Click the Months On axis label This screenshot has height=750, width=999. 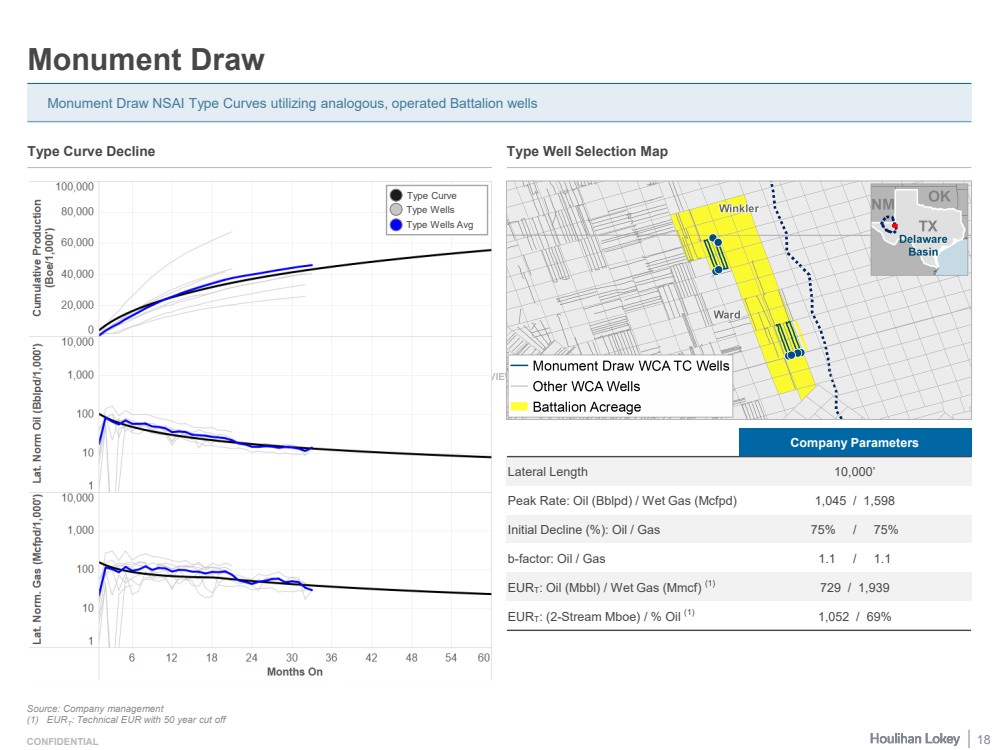(294, 672)
